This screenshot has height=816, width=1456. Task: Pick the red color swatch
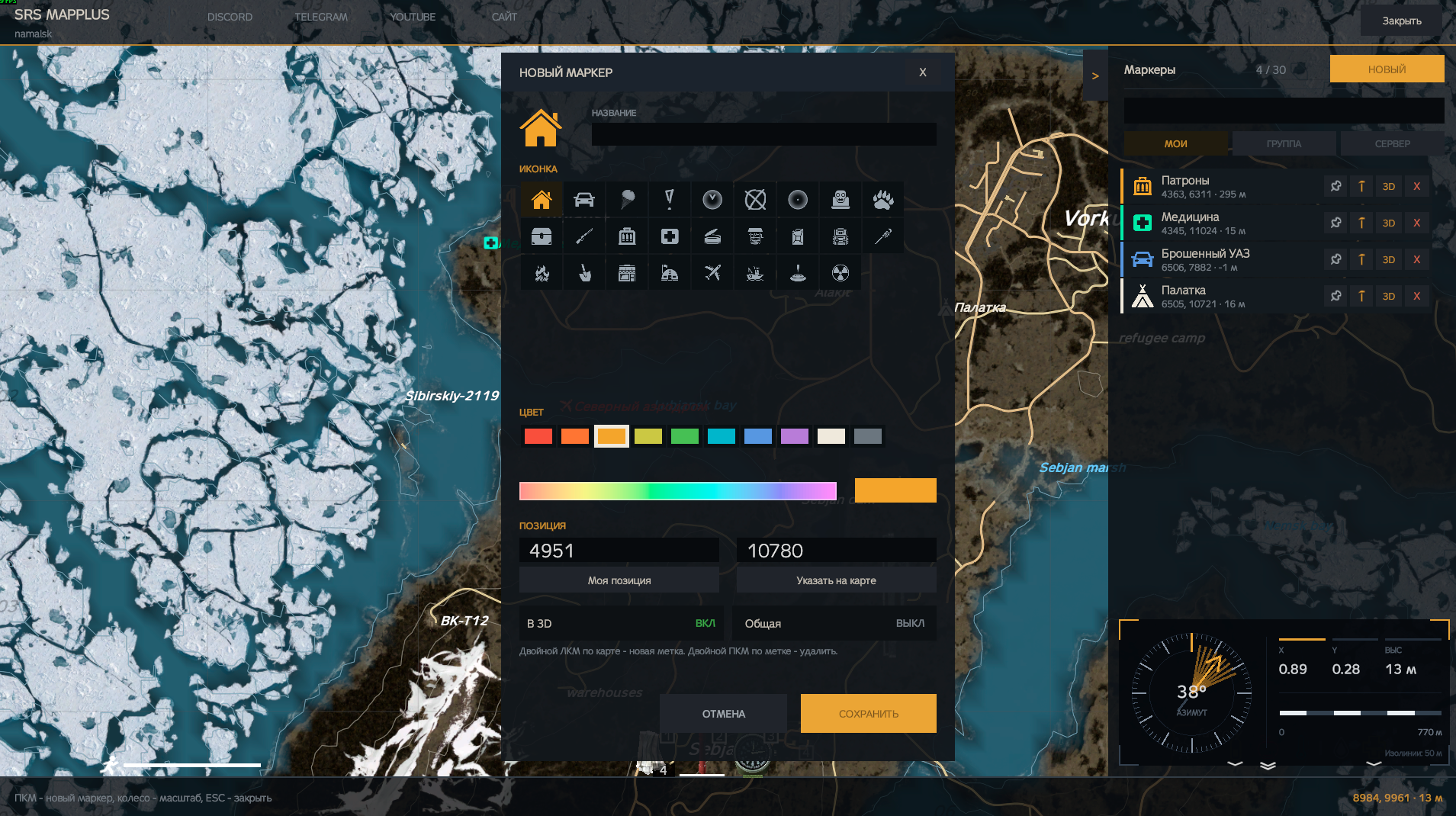tap(538, 436)
